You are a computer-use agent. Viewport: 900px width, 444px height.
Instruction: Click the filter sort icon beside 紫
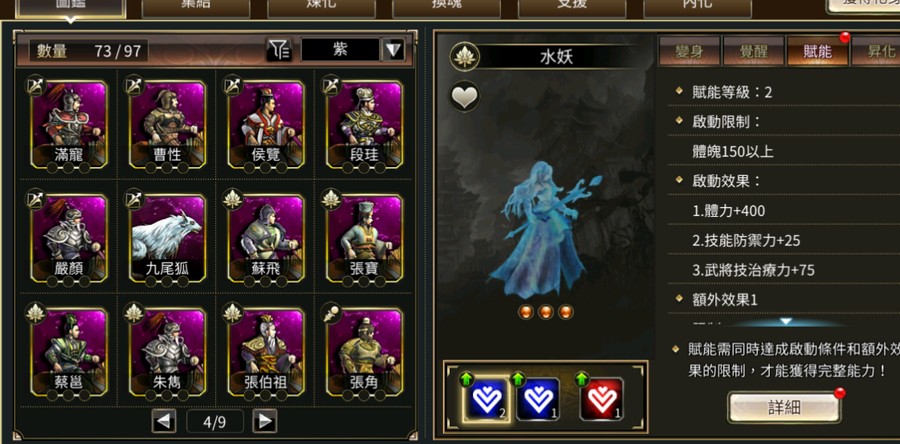279,50
